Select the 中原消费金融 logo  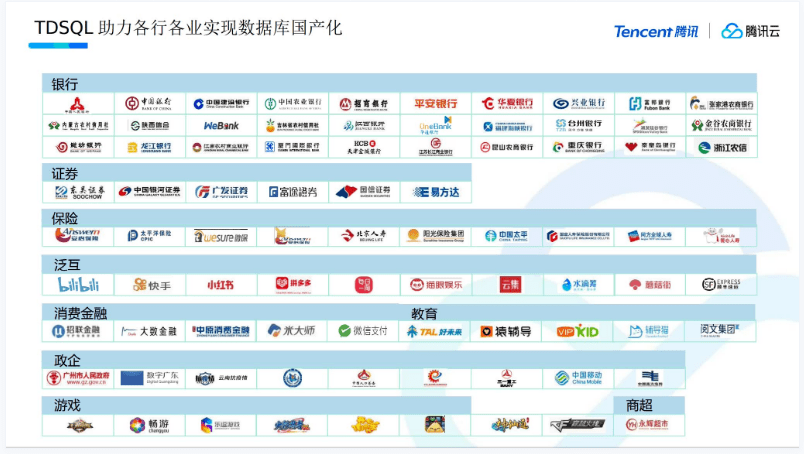click(x=221, y=331)
